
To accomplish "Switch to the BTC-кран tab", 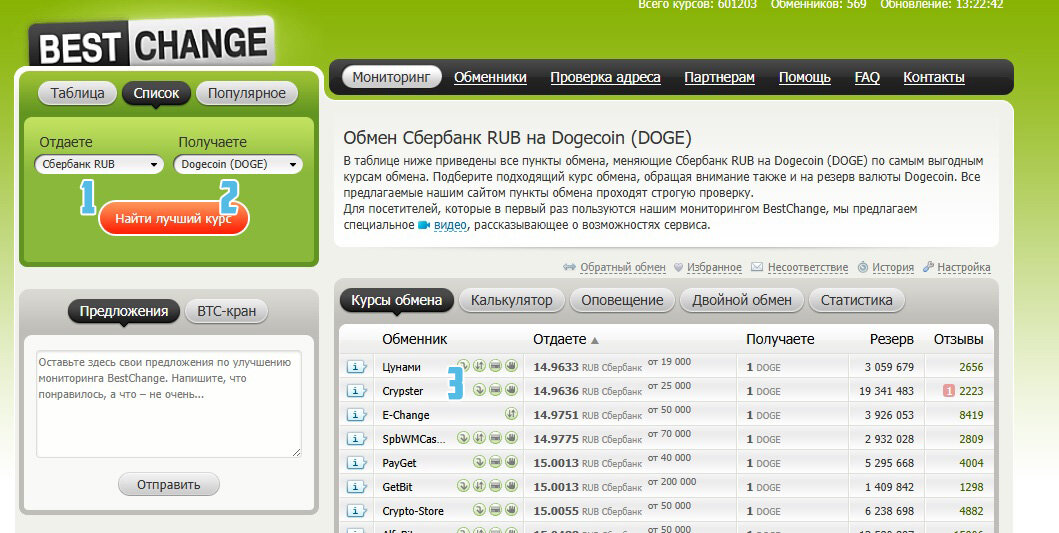I will click(226, 311).
